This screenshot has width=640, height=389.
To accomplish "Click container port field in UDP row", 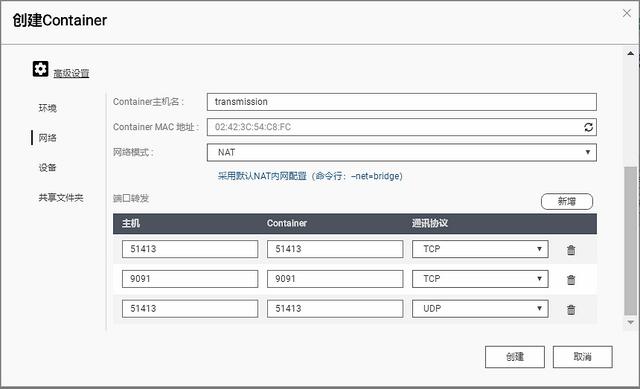I will click(335, 309).
